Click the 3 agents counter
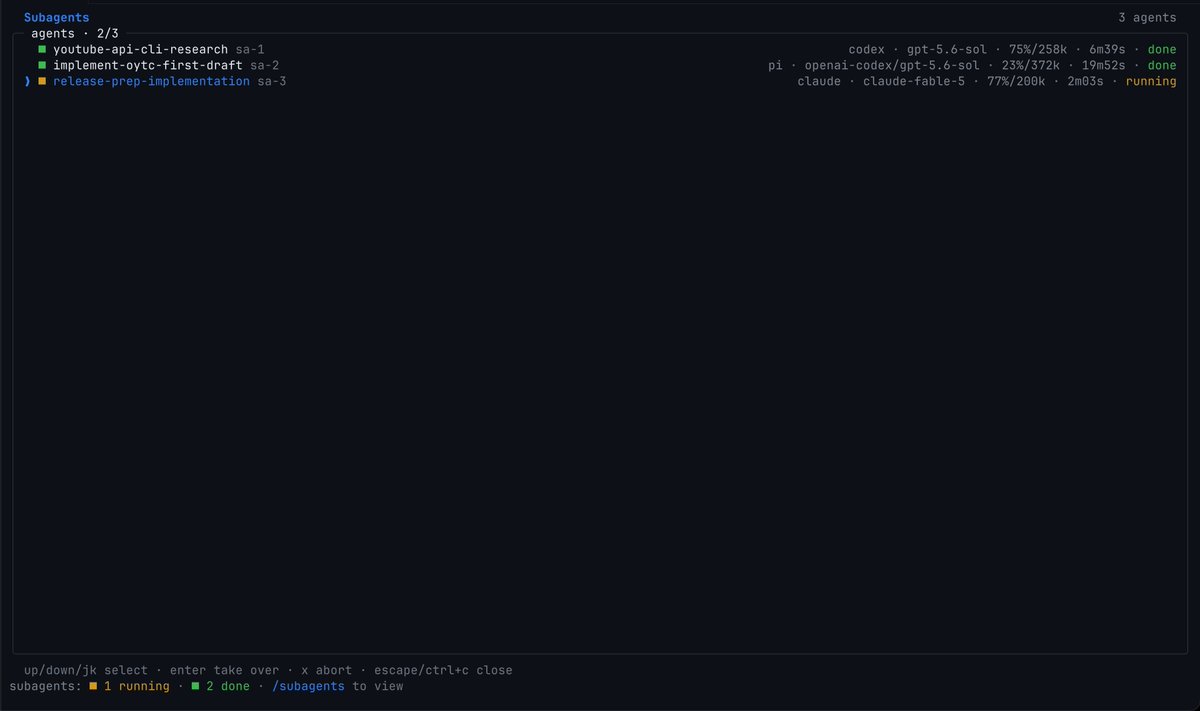 pos(1148,17)
